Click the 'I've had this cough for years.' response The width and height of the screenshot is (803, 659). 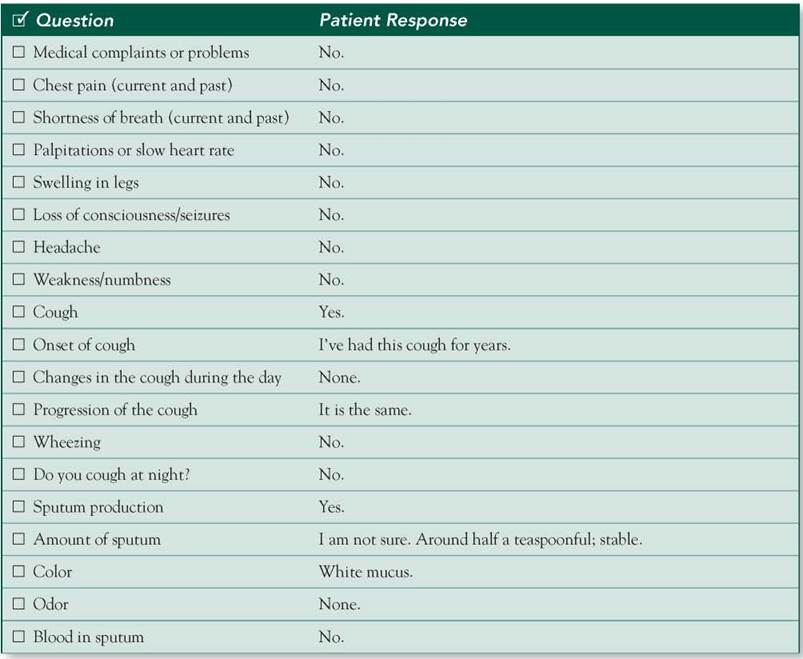(x=415, y=345)
